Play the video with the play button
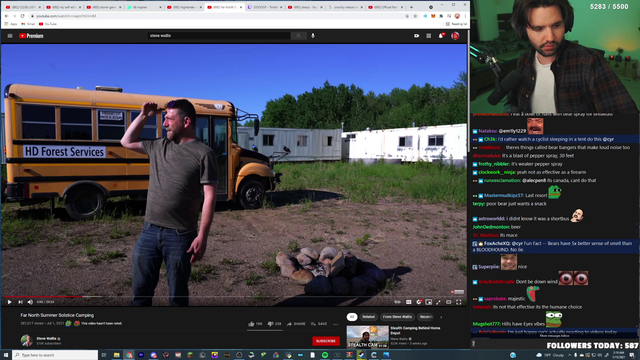The height and width of the screenshot is (360, 640). point(9,302)
